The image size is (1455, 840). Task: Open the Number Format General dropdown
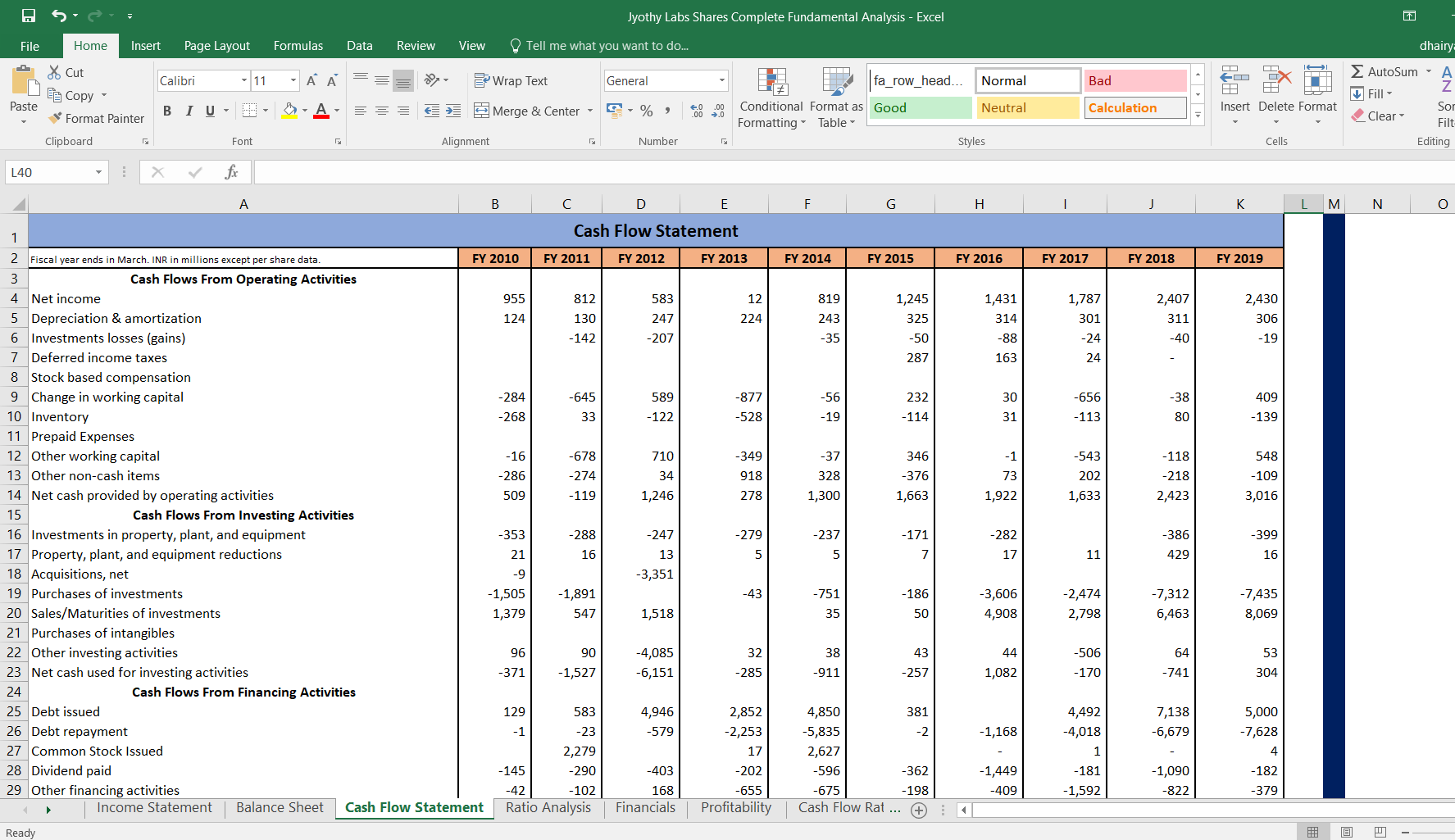click(721, 80)
